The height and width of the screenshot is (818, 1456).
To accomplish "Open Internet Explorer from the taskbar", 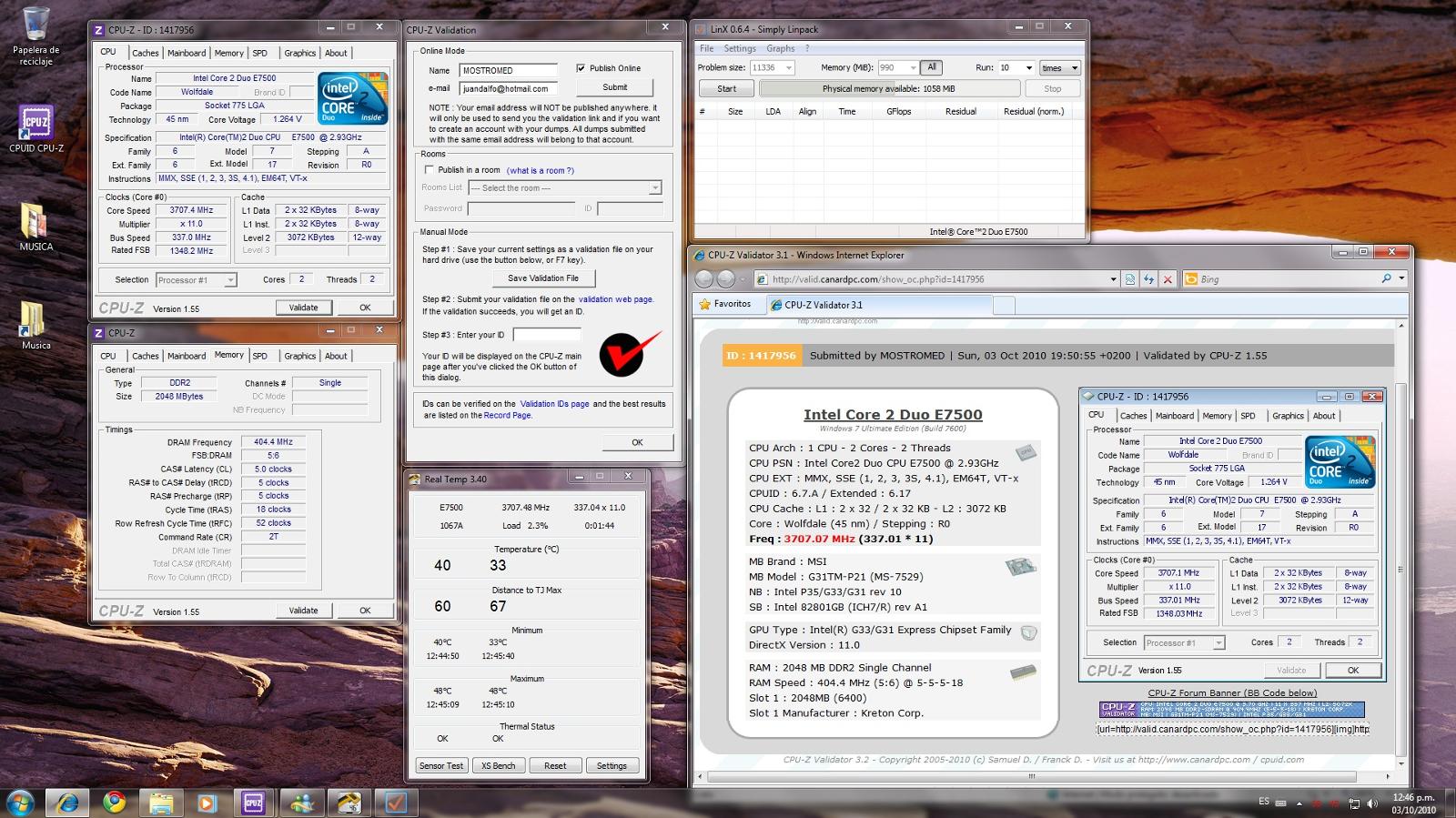I will pyautogui.click(x=68, y=803).
